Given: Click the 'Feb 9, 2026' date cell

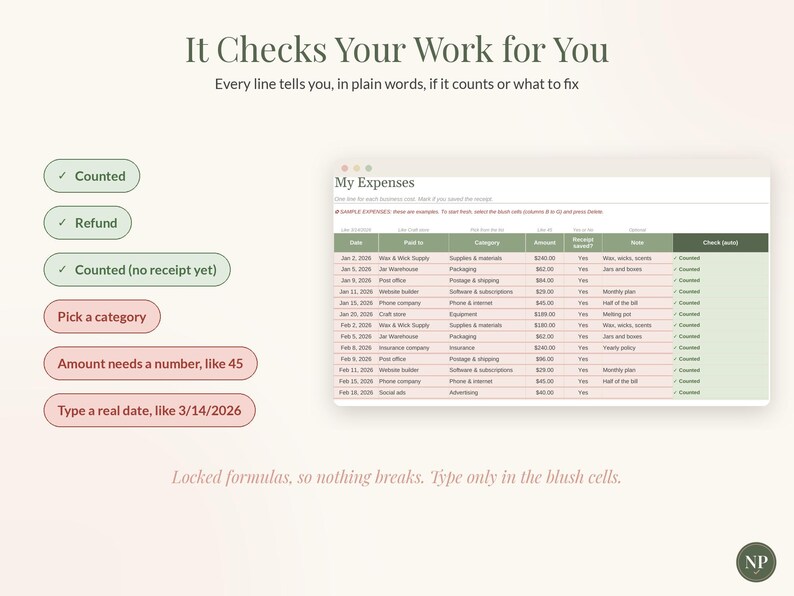Looking at the screenshot, I should [356, 359].
